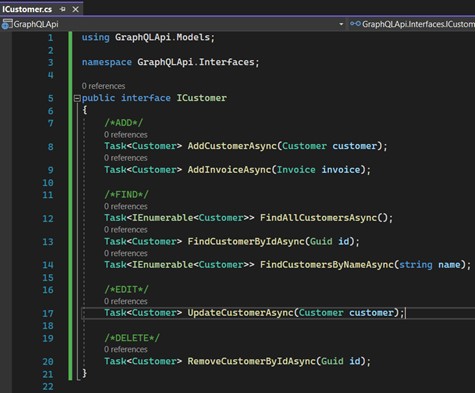The height and width of the screenshot is (393, 475).
Task: Open 0 references lens above RemoveCustomerByIdAsync
Action: [x=126, y=349]
